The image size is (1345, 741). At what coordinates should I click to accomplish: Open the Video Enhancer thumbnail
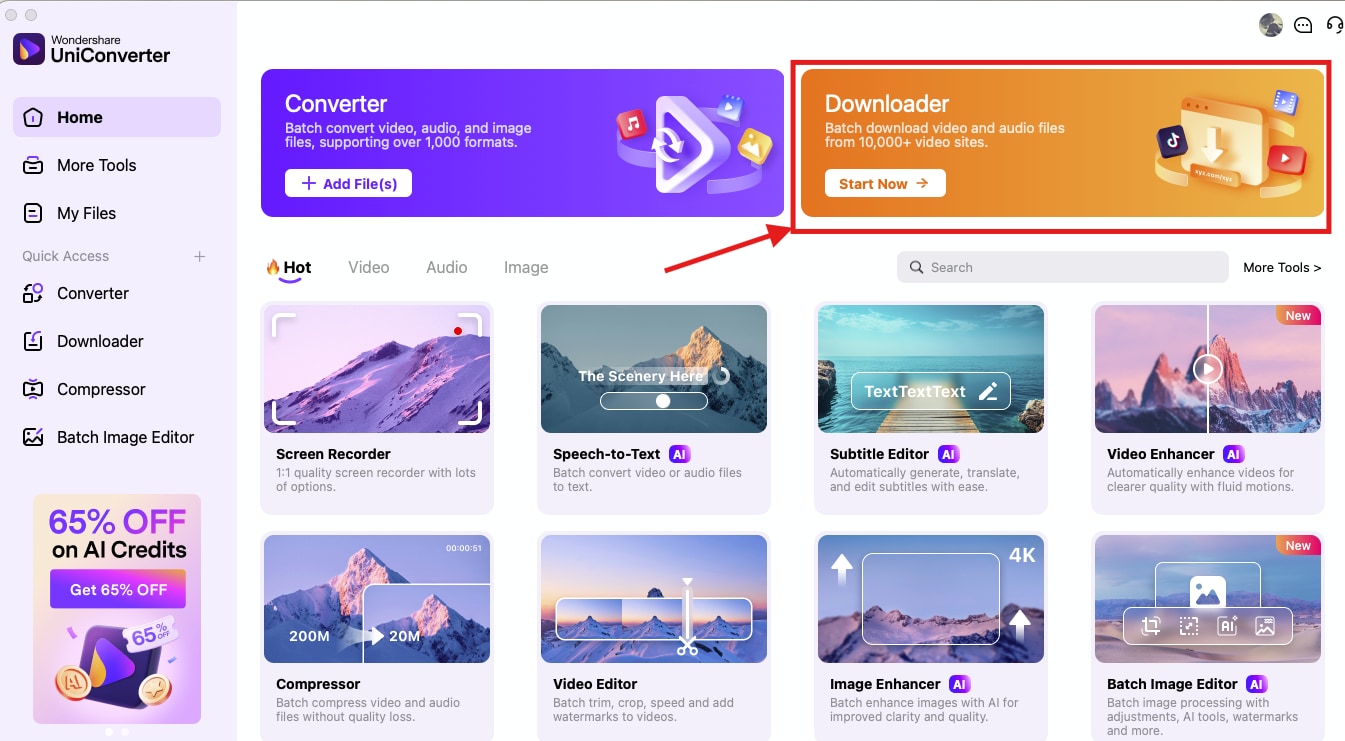[1208, 369]
